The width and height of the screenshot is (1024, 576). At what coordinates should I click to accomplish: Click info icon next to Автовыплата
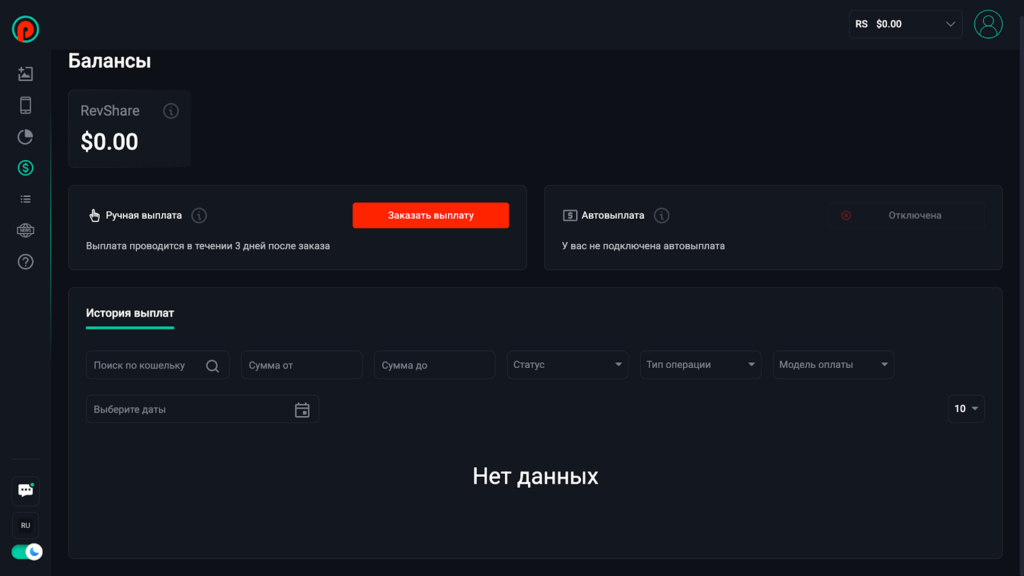click(662, 216)
